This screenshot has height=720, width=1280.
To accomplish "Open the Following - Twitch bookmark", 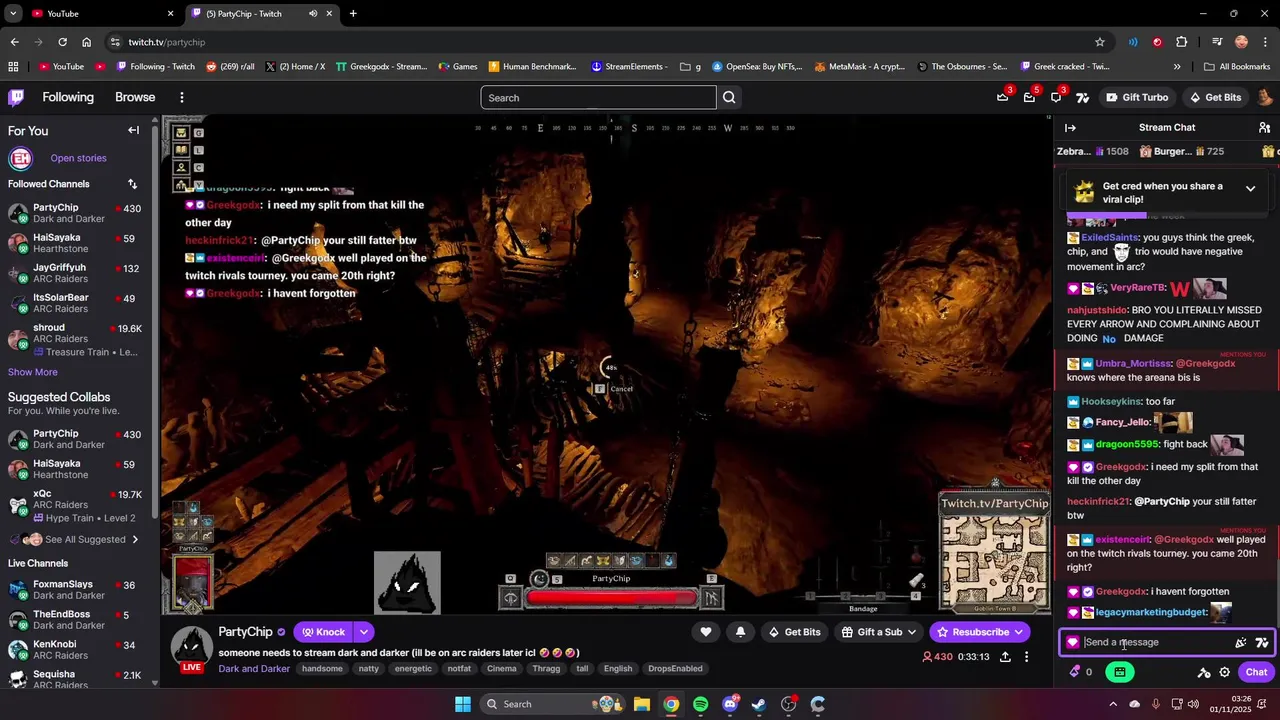I will [155, 67].
